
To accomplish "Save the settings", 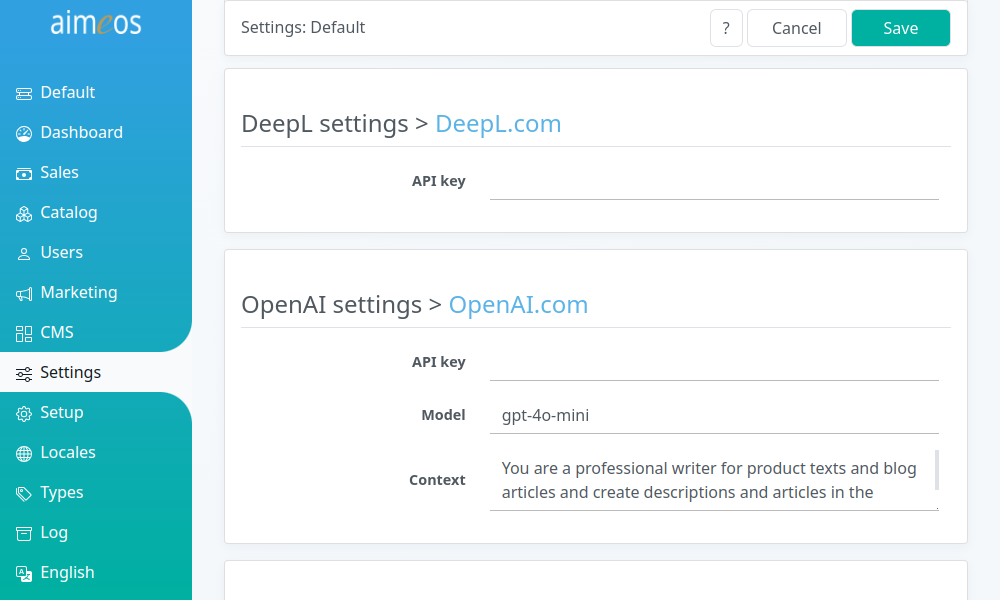I will 901,28.
